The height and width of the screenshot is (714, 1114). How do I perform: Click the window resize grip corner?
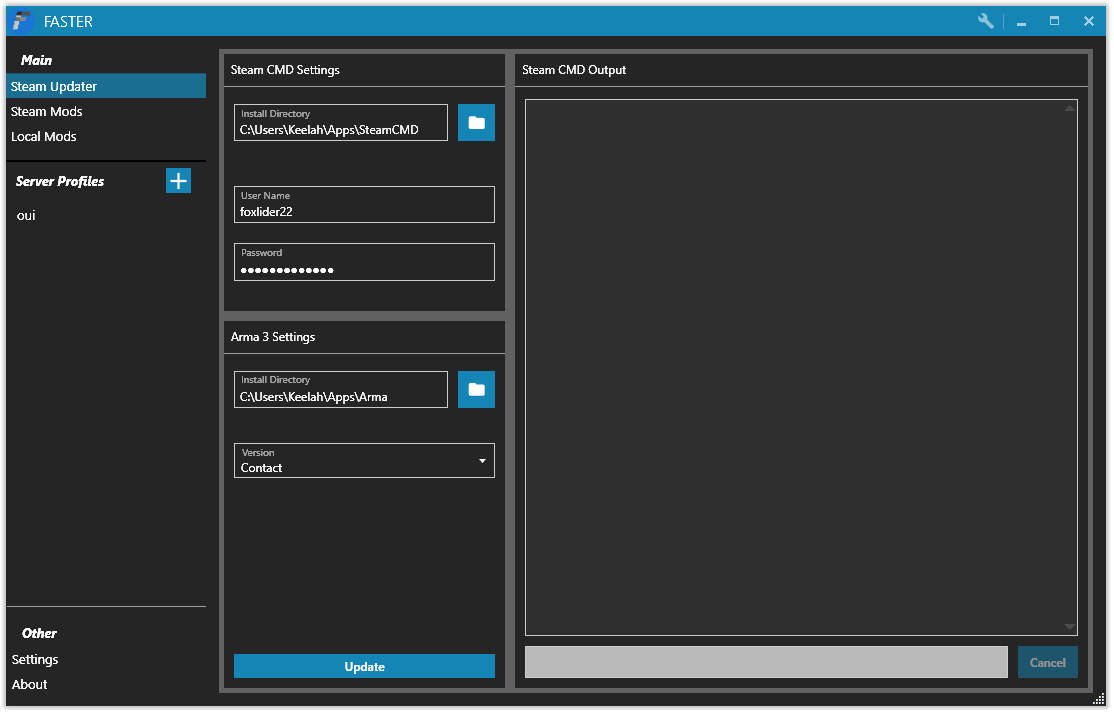coord(1098,700)
